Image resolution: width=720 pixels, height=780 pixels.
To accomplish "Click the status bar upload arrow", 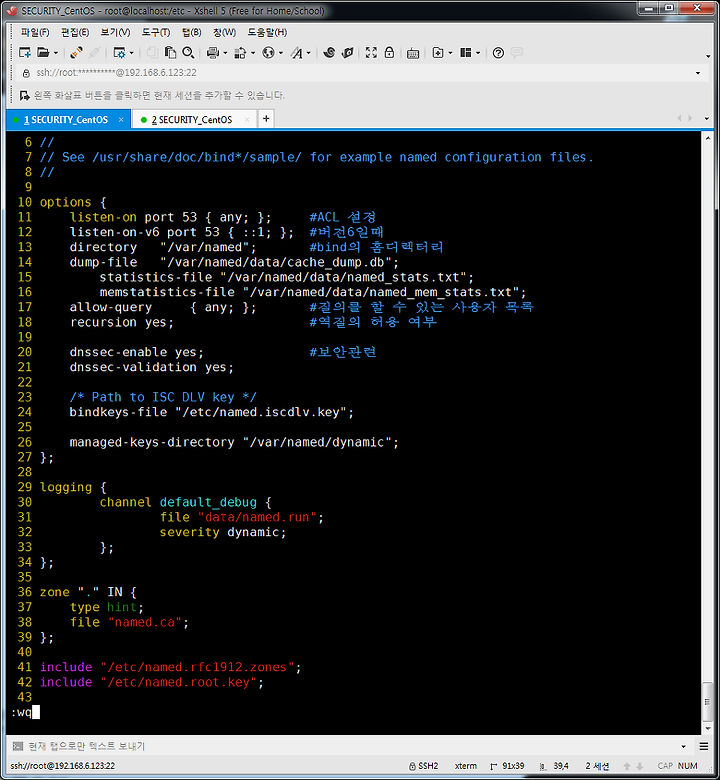I will (627, 766).
